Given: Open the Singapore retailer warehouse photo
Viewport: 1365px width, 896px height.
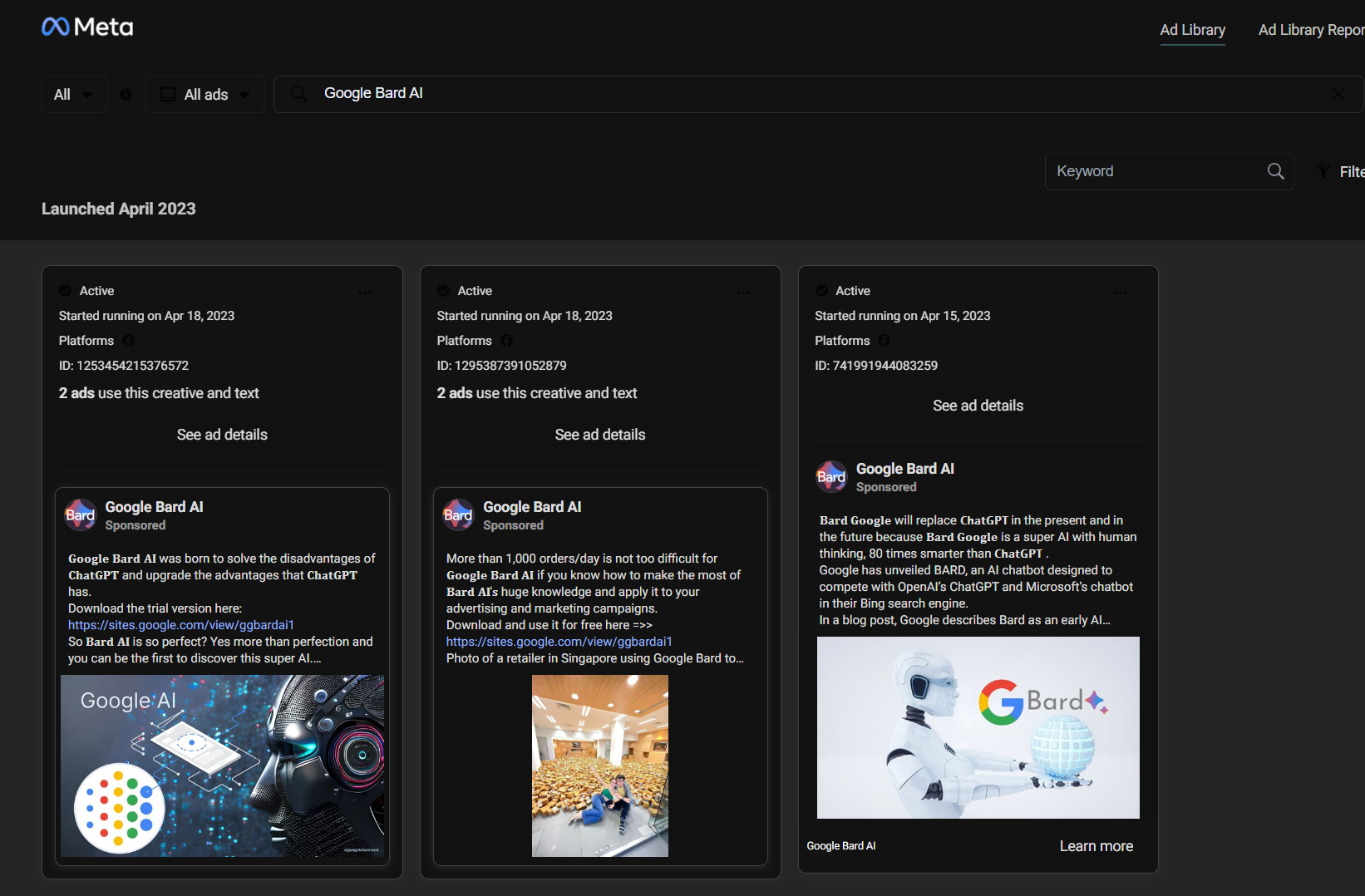Looking at the screenshot, I should [600, 766].
